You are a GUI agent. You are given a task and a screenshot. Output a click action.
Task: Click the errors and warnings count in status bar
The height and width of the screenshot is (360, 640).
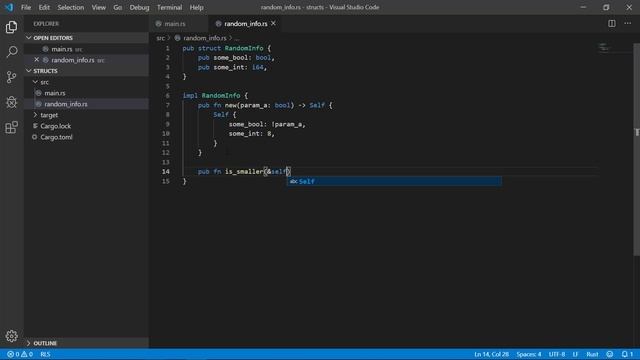point(20,354)
